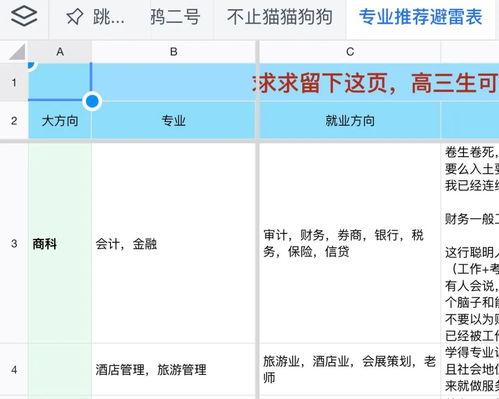Select row 4 header

[14, 369]
